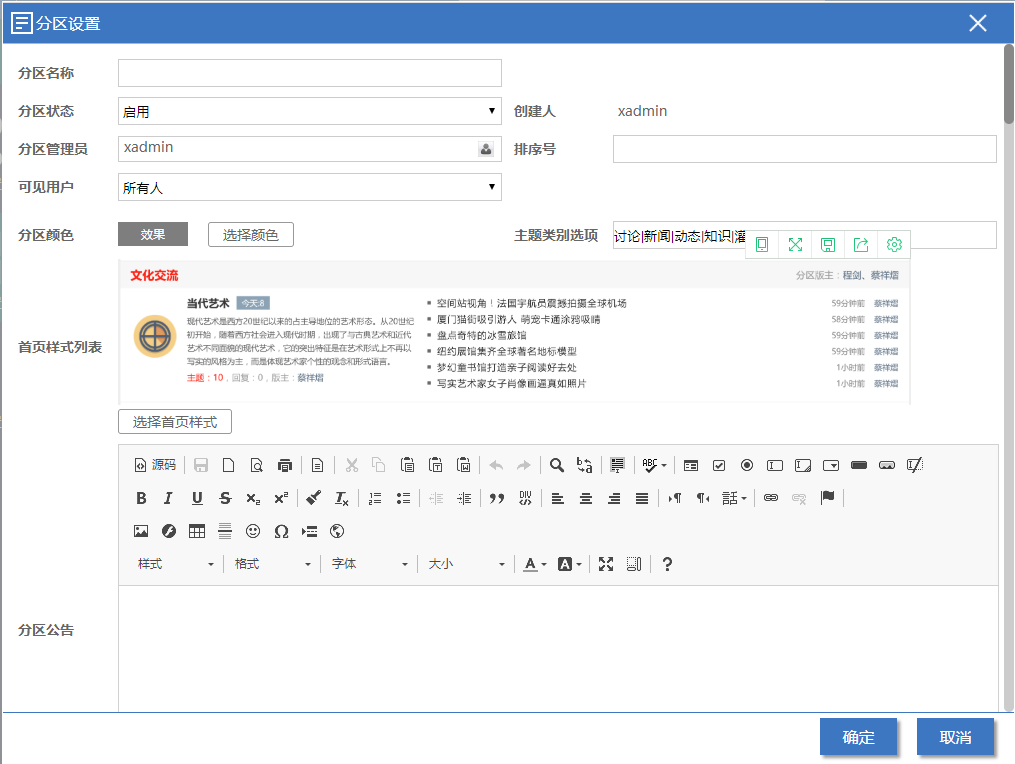Insert a textarea form element
Viewport: 1015px width, 764px height.
803,465
